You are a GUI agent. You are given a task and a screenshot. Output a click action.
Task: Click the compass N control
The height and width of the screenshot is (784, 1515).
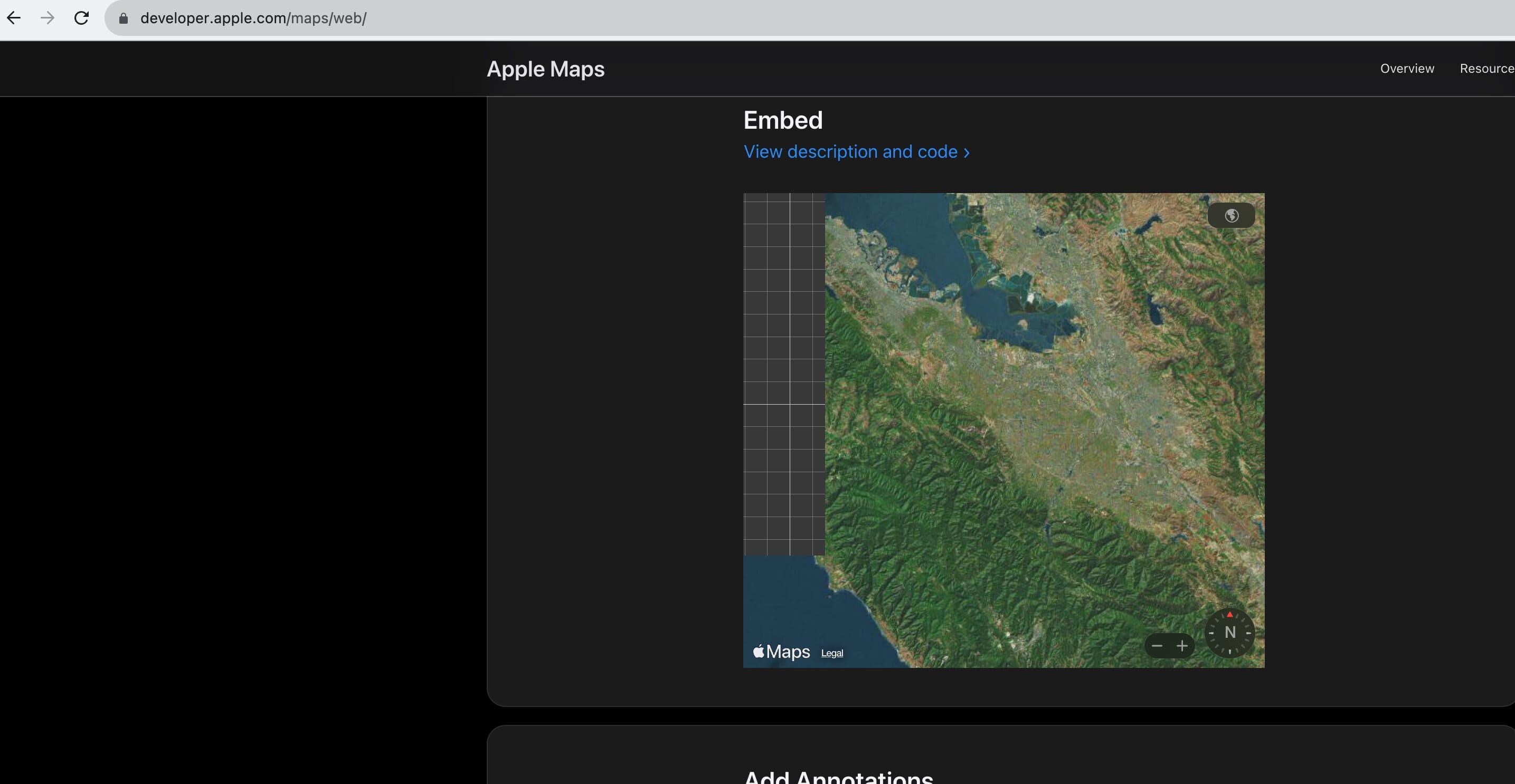click(x=1229, y=633)
